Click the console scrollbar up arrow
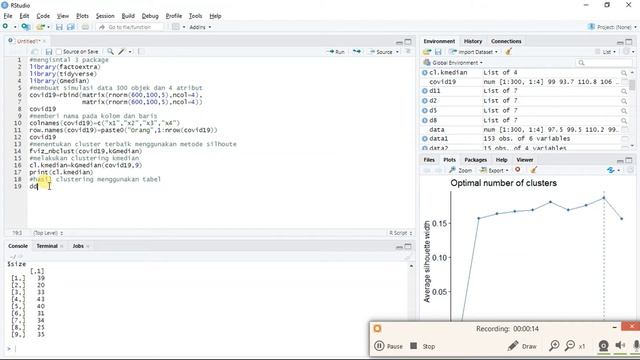 click(x=411, y=266)
